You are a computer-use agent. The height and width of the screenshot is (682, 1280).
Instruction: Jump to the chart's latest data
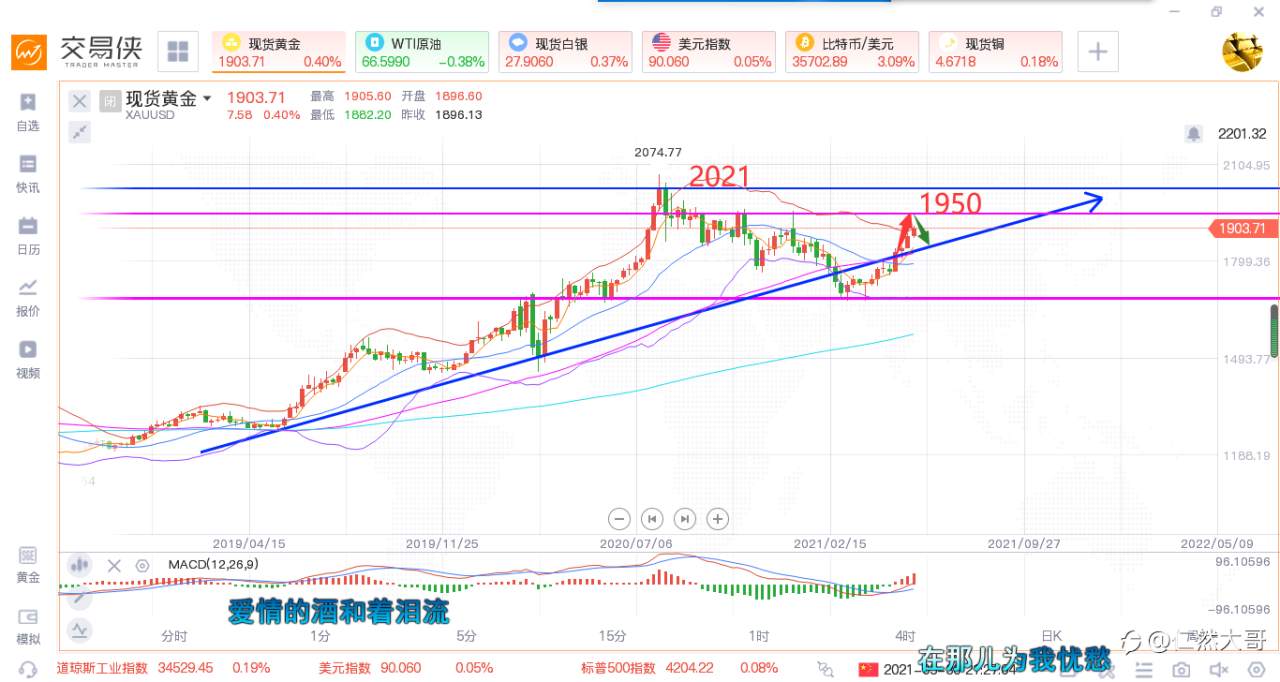684,518
